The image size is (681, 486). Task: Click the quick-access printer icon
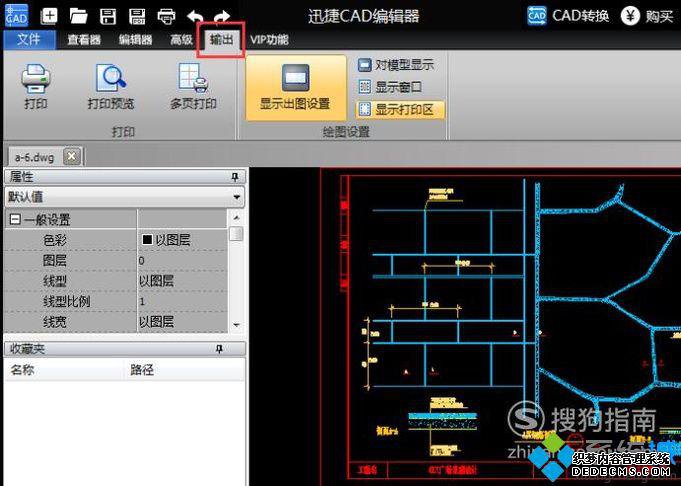(x=166, y=17)
